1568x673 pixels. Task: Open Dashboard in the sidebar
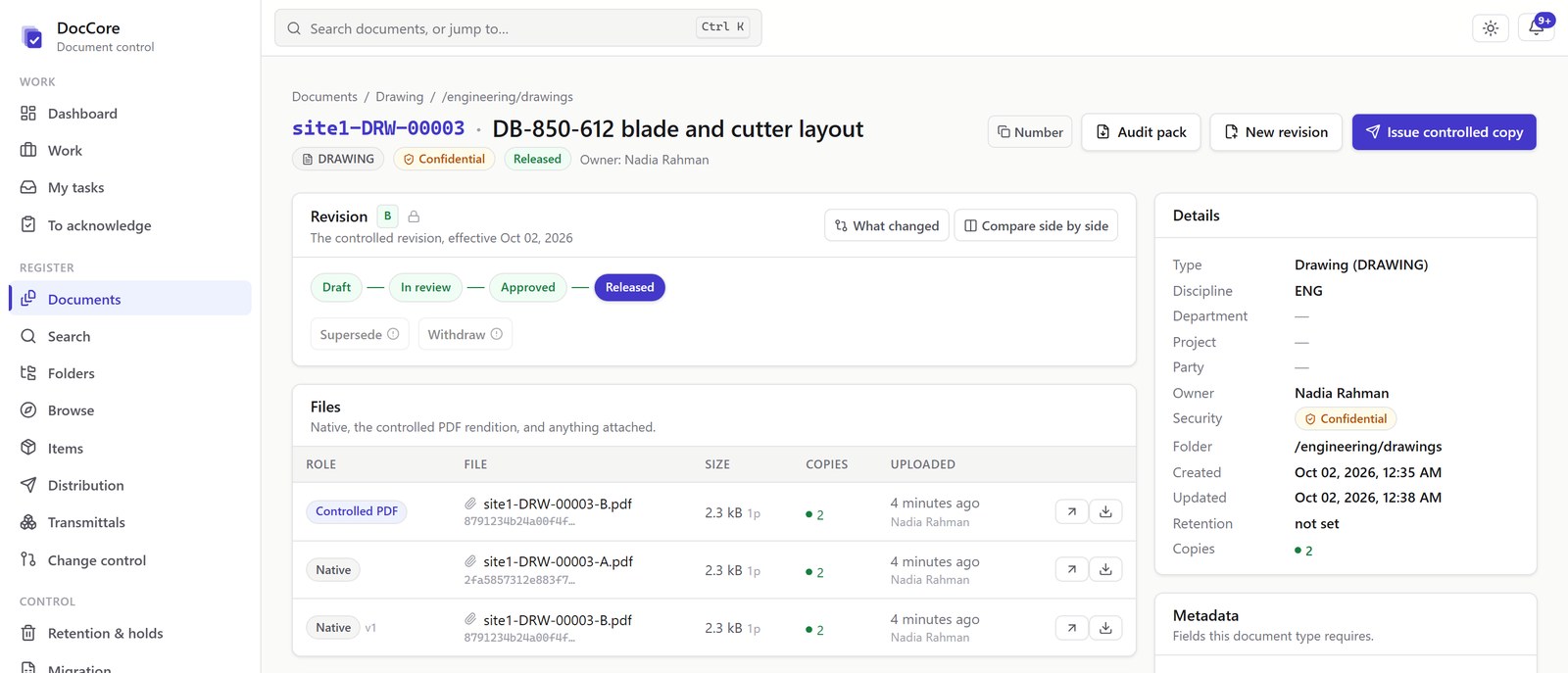point(130,114)
